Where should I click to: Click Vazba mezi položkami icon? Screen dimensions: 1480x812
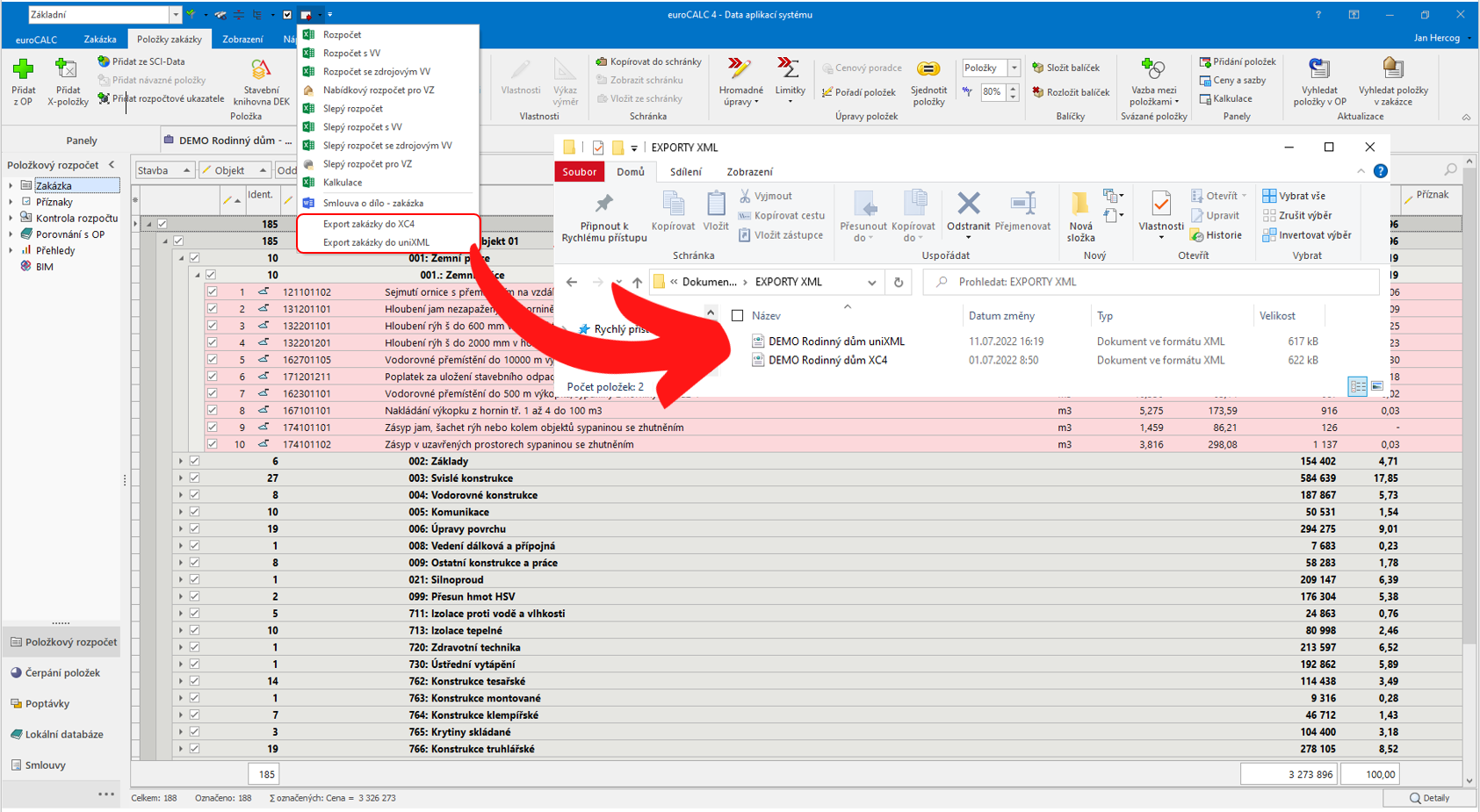point(1152,68)
